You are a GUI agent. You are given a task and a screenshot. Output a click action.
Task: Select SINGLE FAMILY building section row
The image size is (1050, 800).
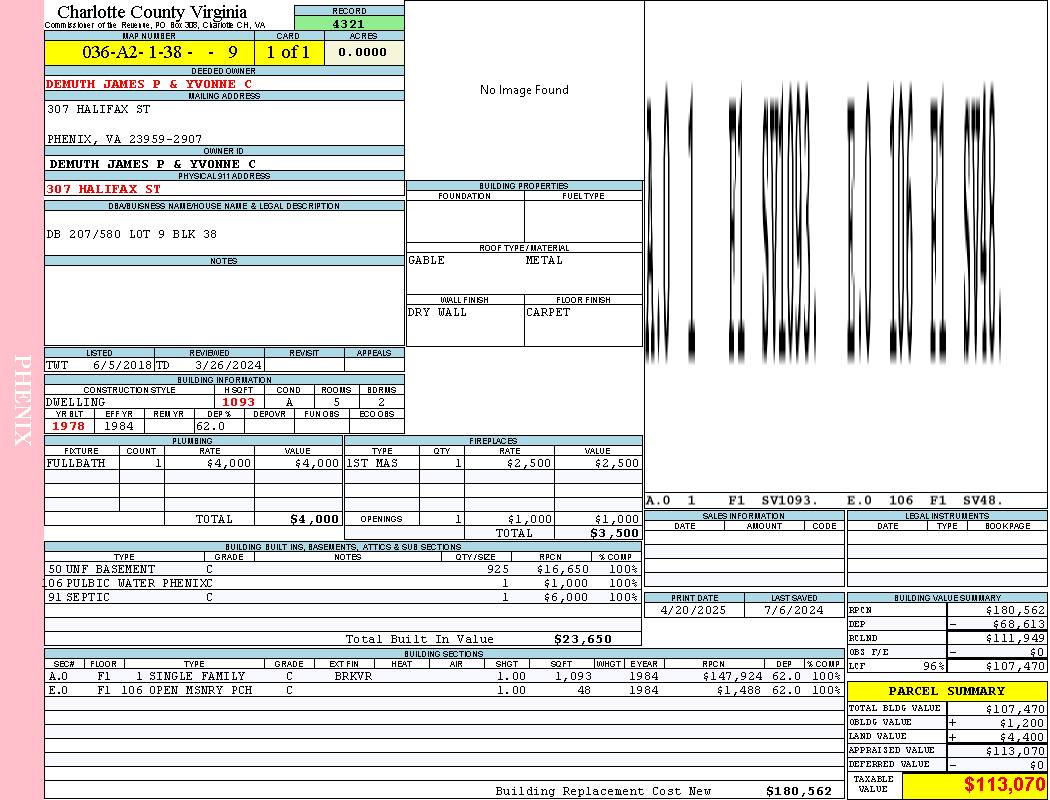coord(444,676)
